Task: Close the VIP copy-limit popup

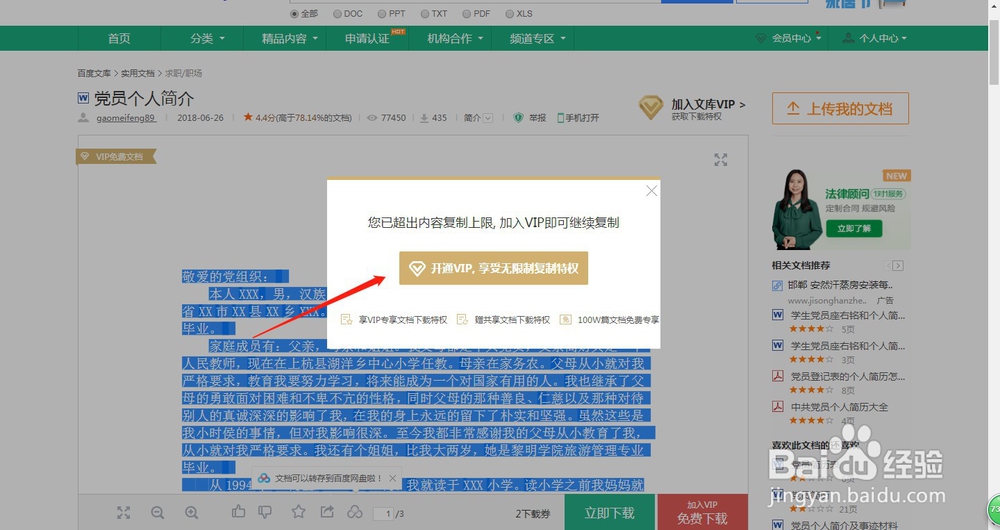Action: pos(651,191)
